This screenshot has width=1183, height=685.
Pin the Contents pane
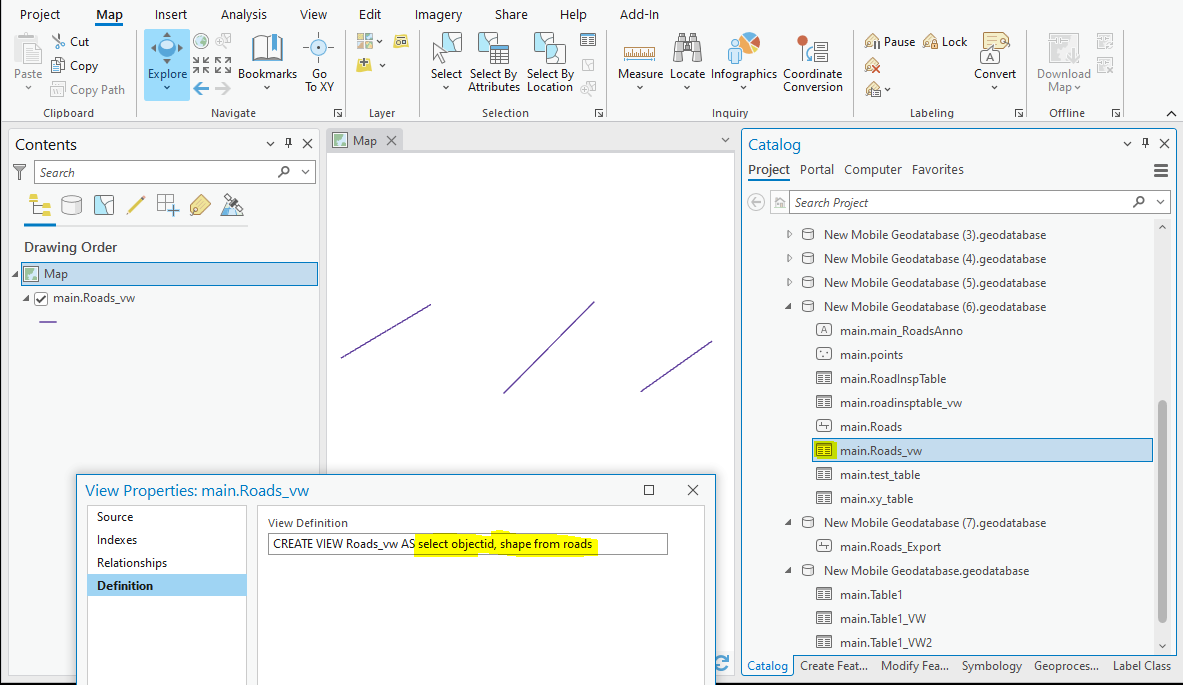[288, 143]
